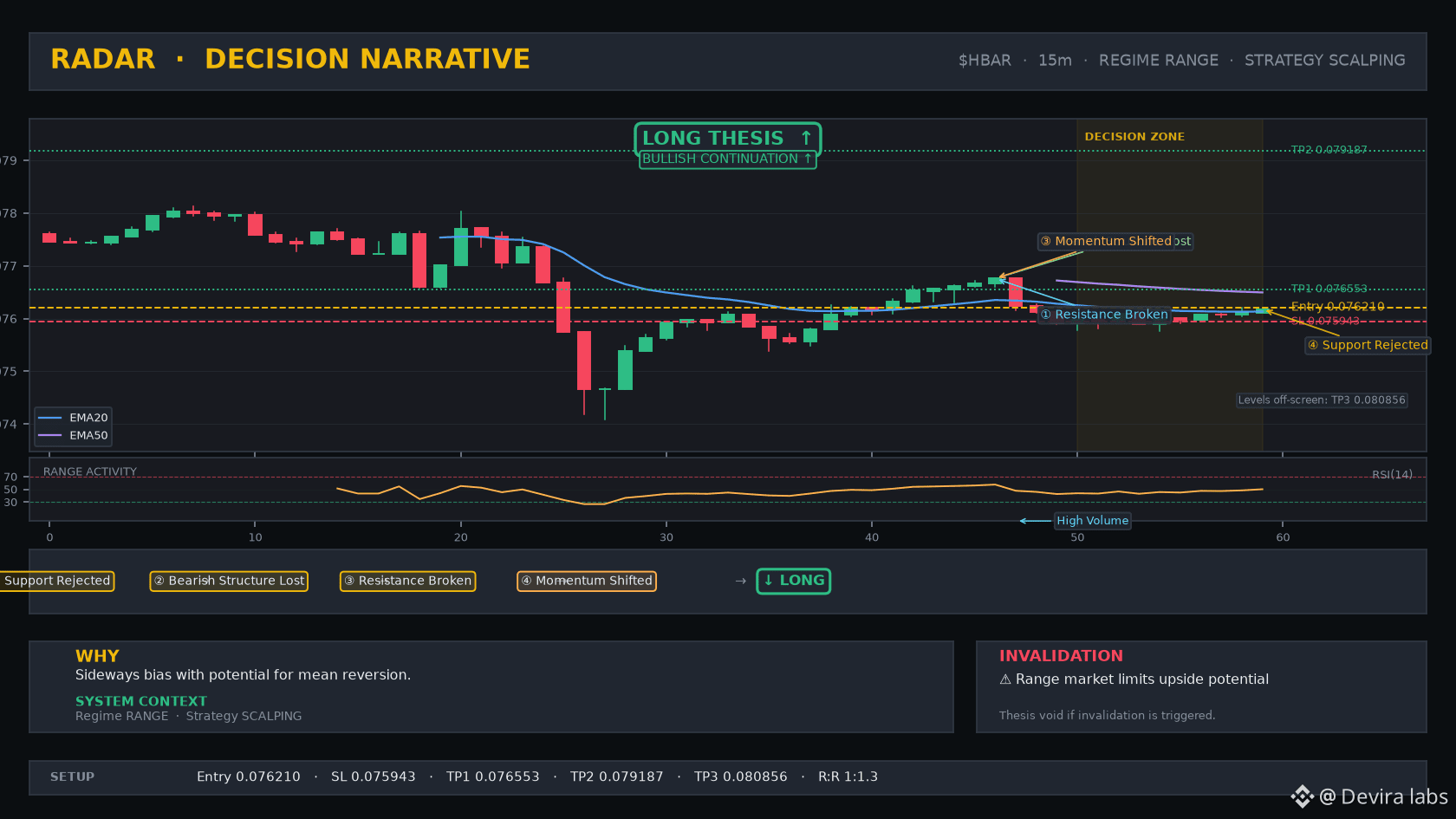Click the Regime RANGE Strategy SCALPING line under SYSTEM CONTEXT
Image resolution: width=1456 pixels, height=819 pixels.
[188, 716]
